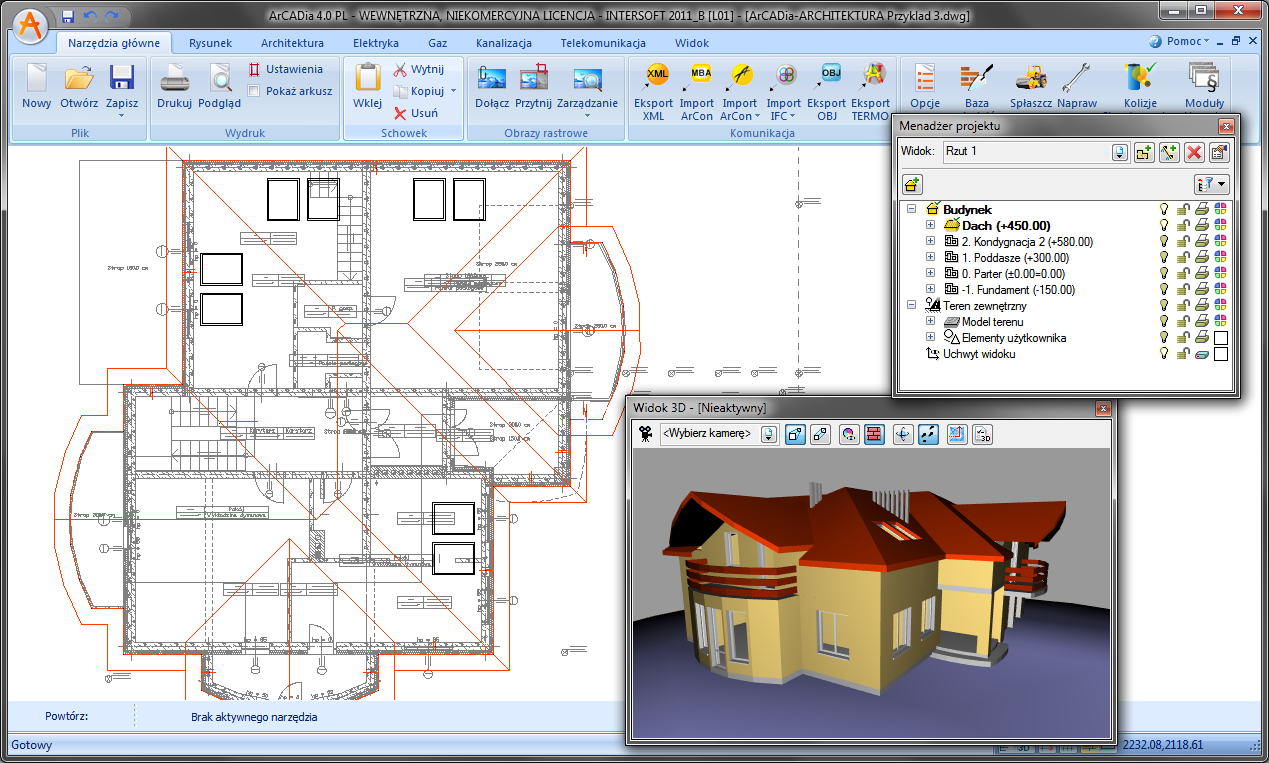Open the Widok Rzut 1 dropdown
The image size is (1269, 763).
[x=1120, y=152]
